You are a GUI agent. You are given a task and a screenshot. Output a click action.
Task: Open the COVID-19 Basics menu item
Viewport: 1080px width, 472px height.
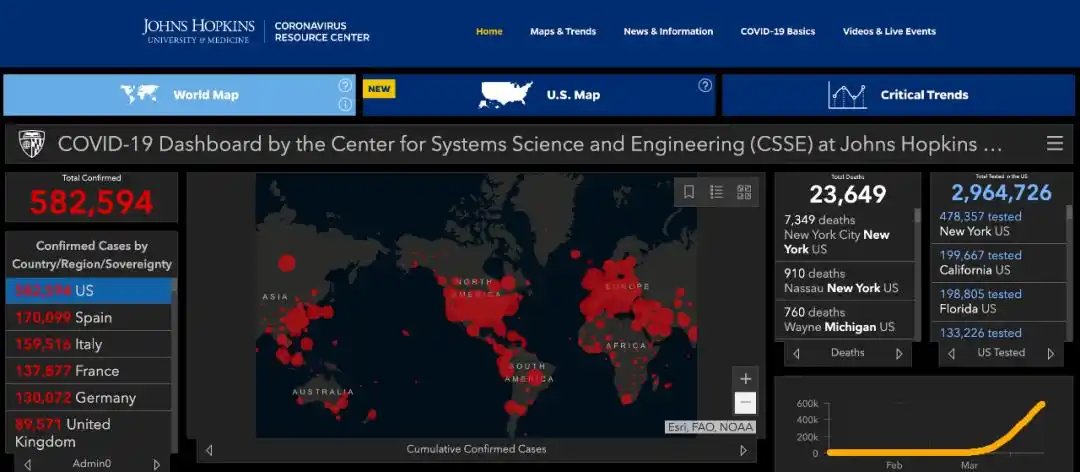click(x=777, y=32)
